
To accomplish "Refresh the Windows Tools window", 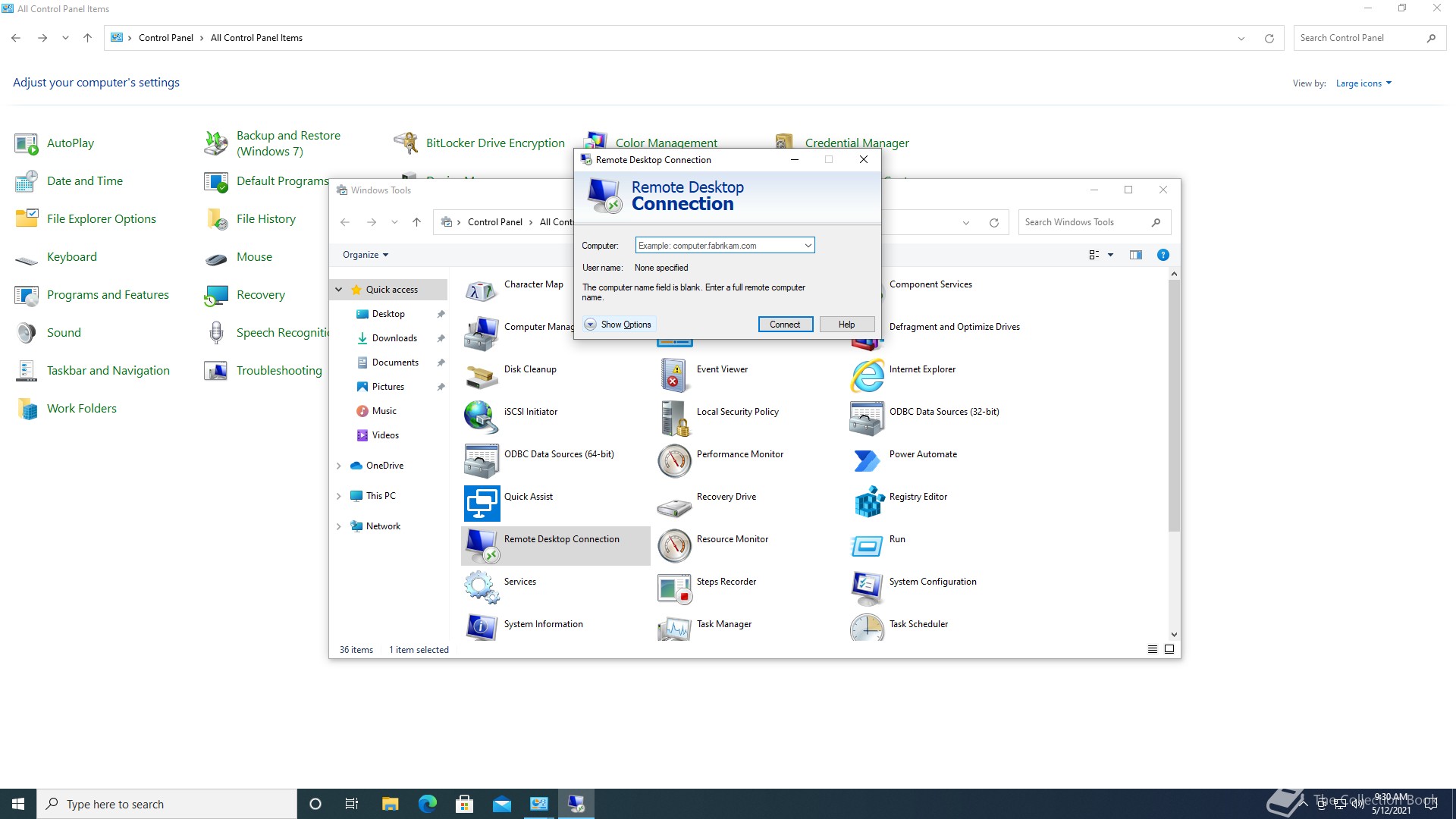I will (993, 222).
